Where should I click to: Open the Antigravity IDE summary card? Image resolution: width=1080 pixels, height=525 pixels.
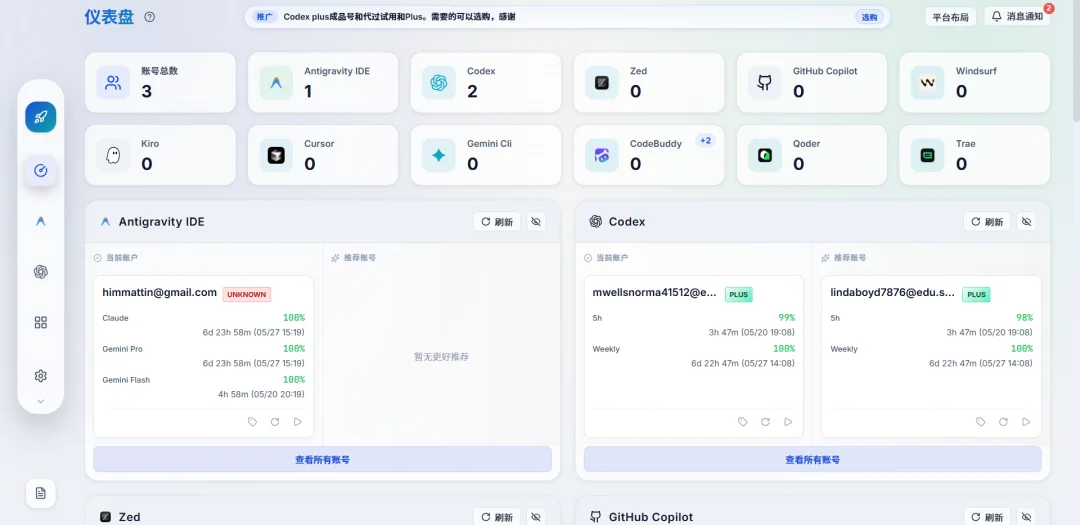click(323, 83)
